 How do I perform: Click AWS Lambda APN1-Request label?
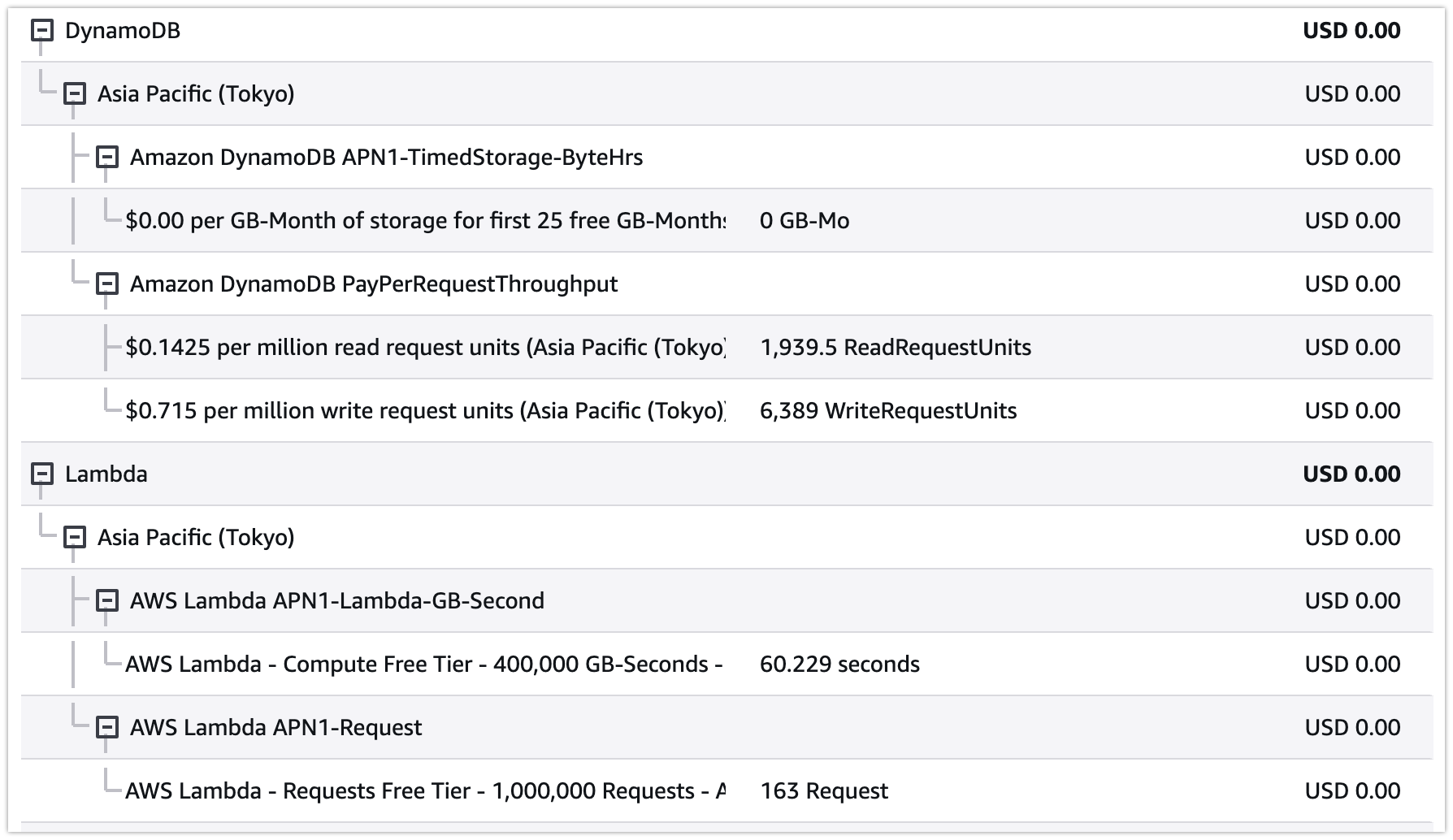(x=276, y=728)
